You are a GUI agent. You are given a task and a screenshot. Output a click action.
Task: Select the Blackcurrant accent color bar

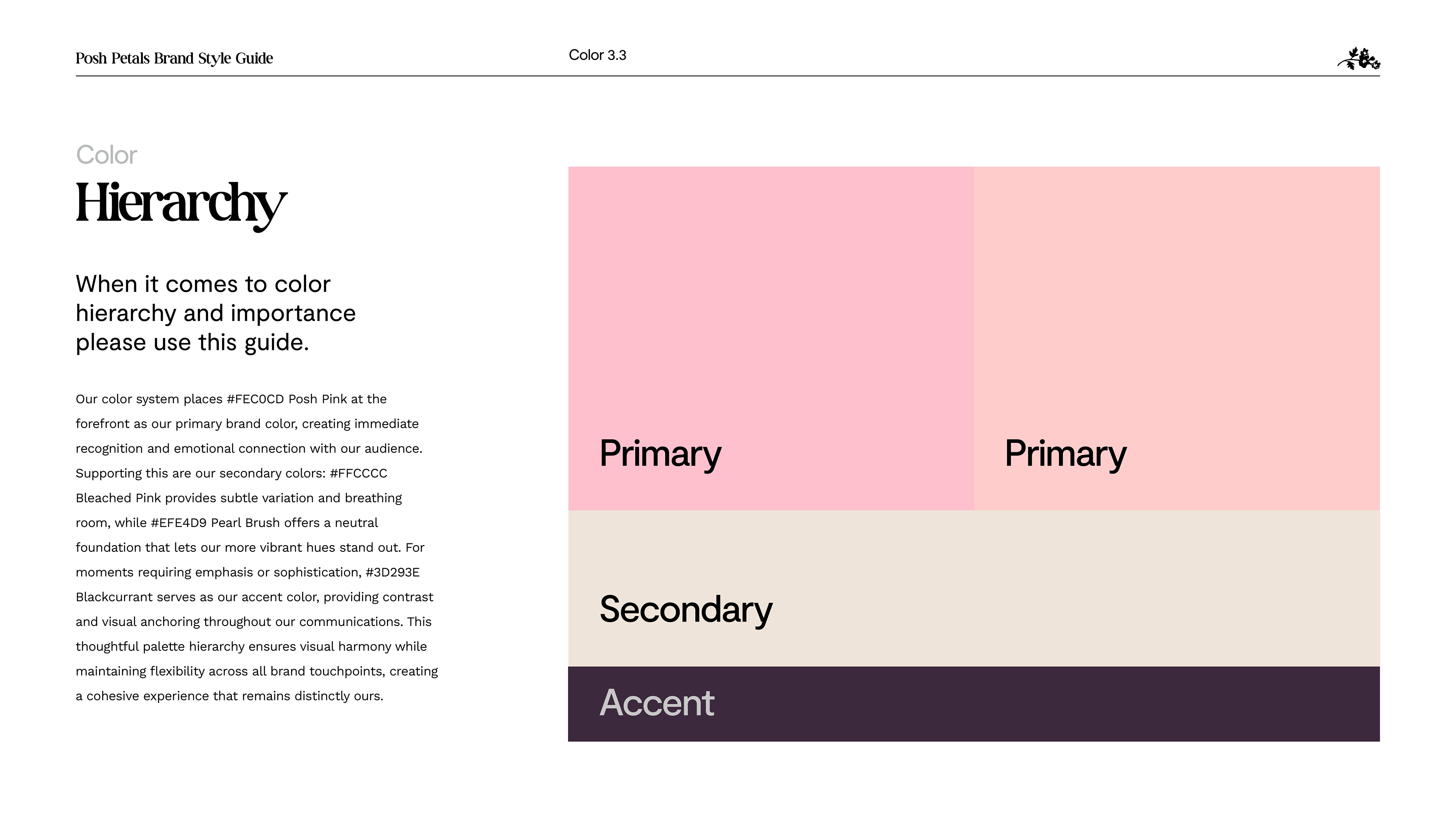[974, 704]
